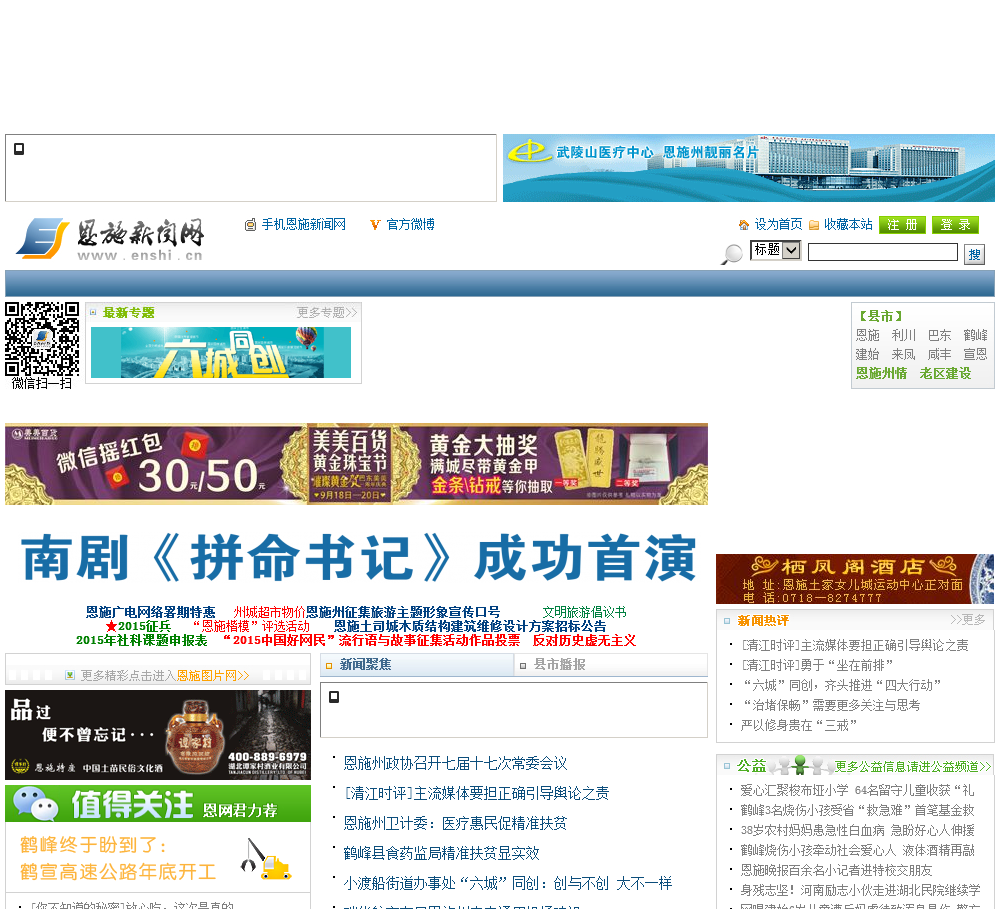Click the green 登录 login button
This screenshot has height=909, width=1000.
coord(955,225)
